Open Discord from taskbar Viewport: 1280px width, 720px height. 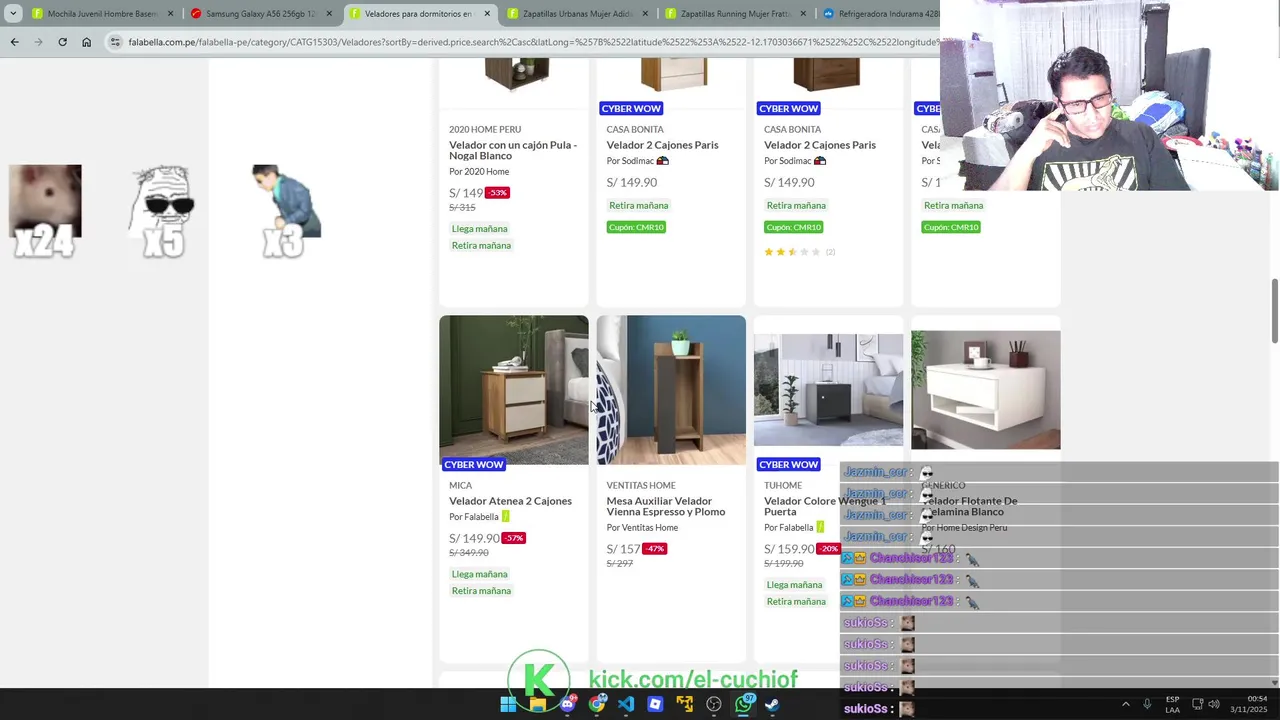point(567,704)
